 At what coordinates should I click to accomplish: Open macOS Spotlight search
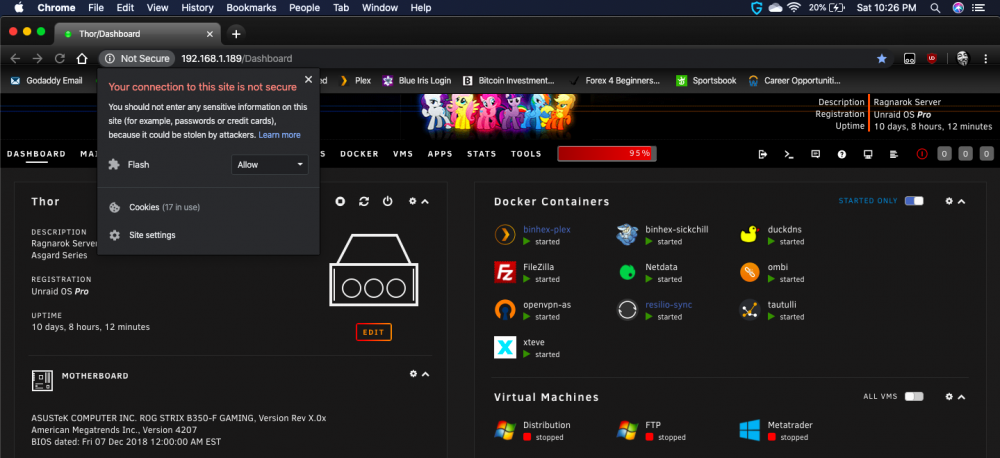pyautogui.click(x=935, y=8)
